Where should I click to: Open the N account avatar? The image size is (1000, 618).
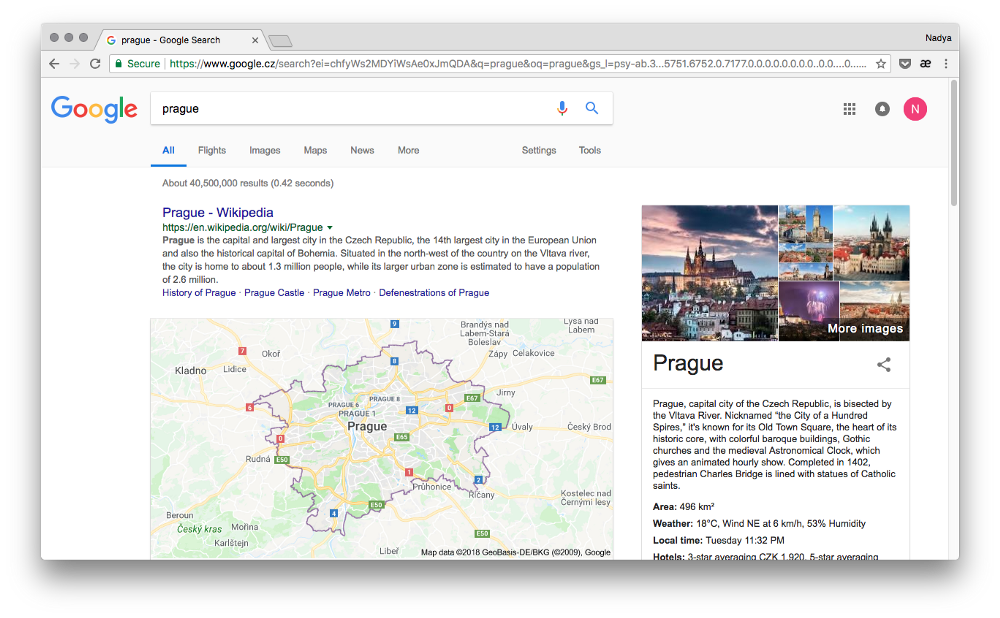(x=915, y=109)
